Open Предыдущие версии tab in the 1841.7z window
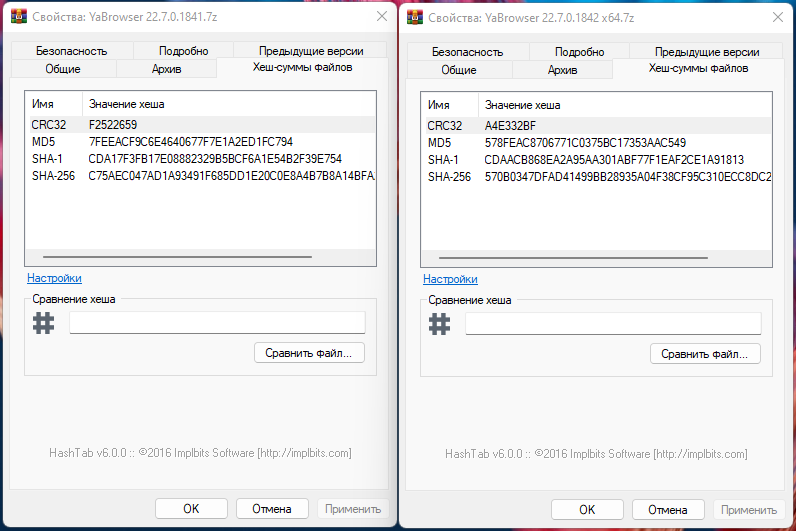Viewport: 796px width, 531px height. tap(310, 51)
